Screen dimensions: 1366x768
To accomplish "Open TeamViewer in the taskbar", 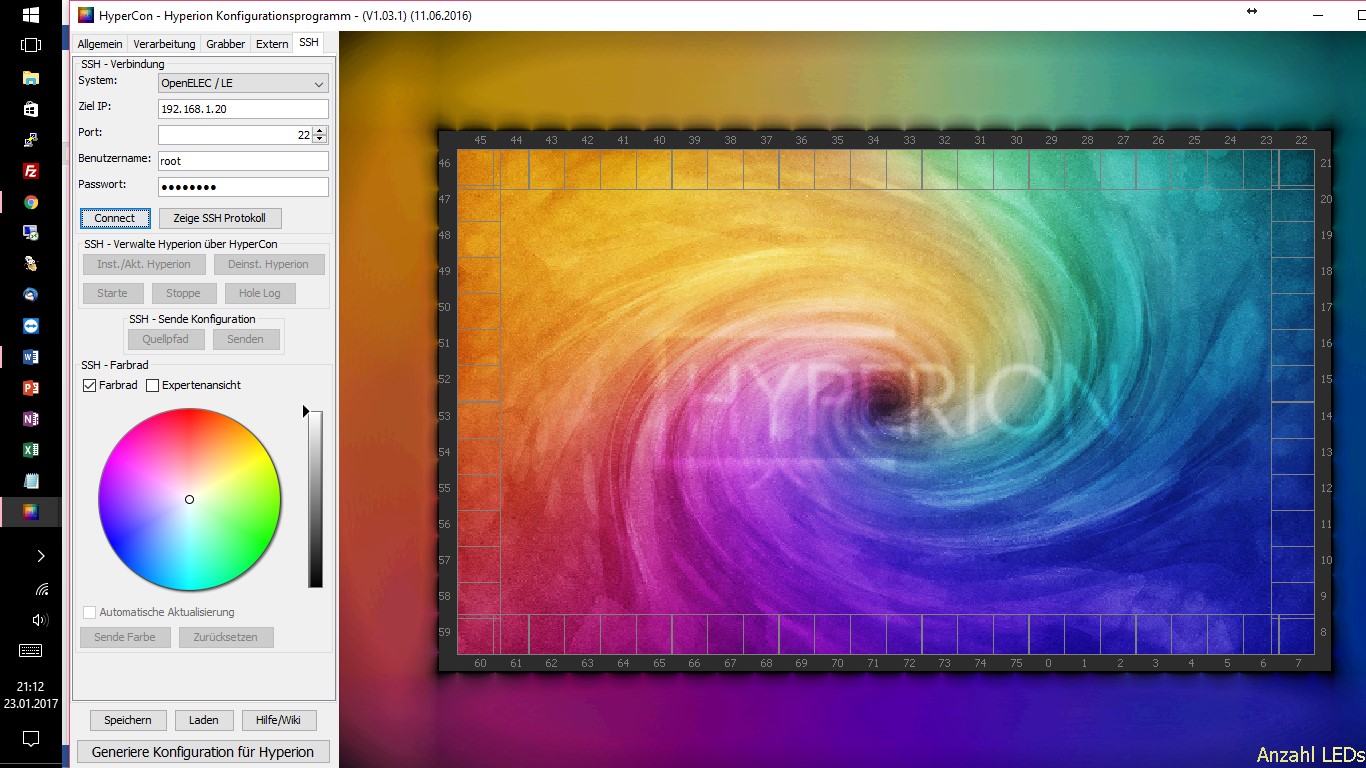I will point(30,326).
